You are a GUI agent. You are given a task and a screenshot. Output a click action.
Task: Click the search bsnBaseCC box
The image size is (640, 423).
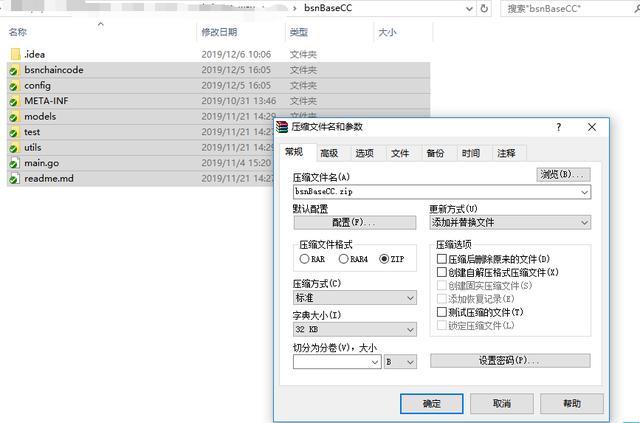(x=570, y=9)
